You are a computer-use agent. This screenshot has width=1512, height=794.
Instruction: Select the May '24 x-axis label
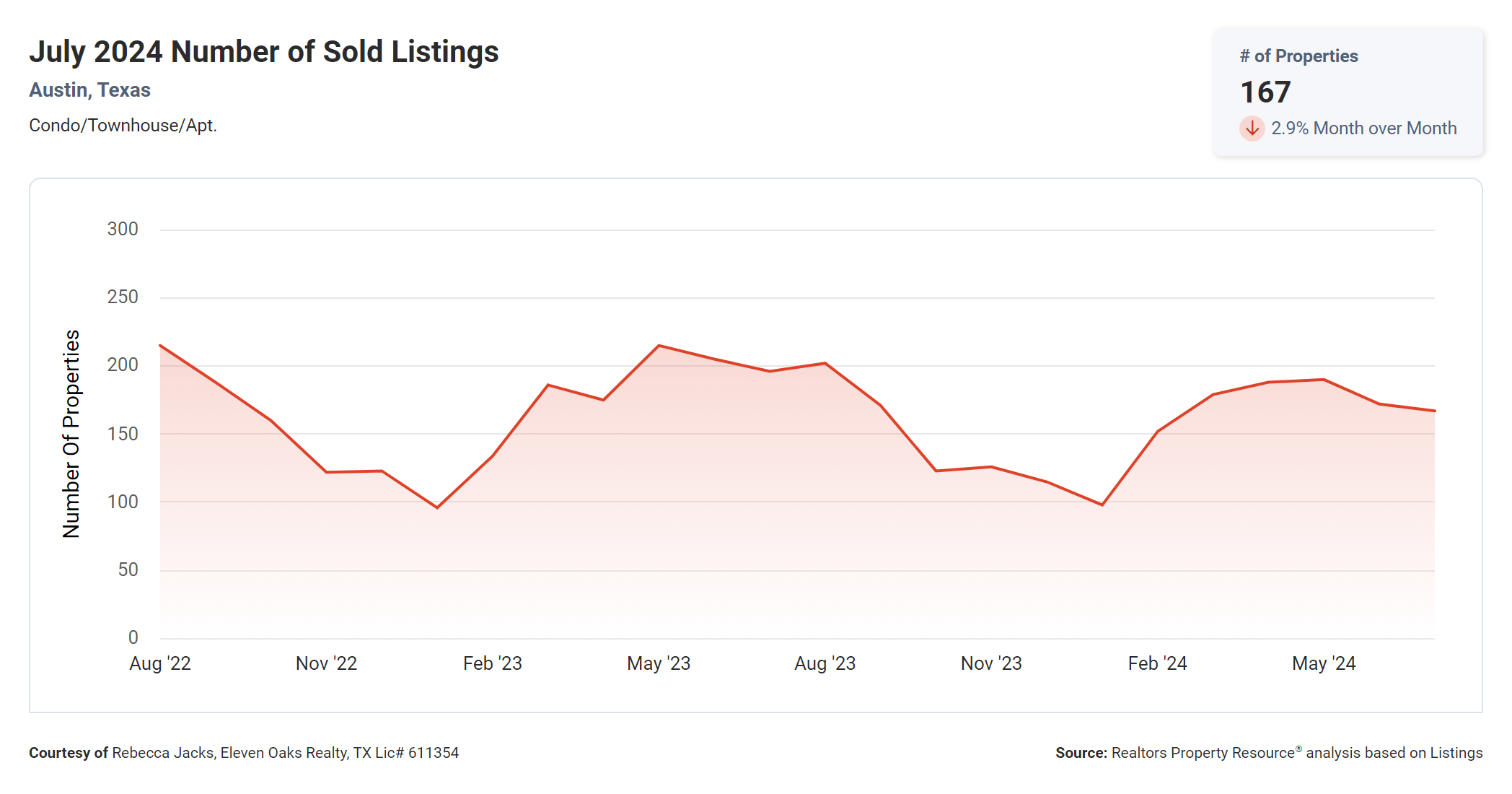pyautogui.click(x=1324, y=663)
